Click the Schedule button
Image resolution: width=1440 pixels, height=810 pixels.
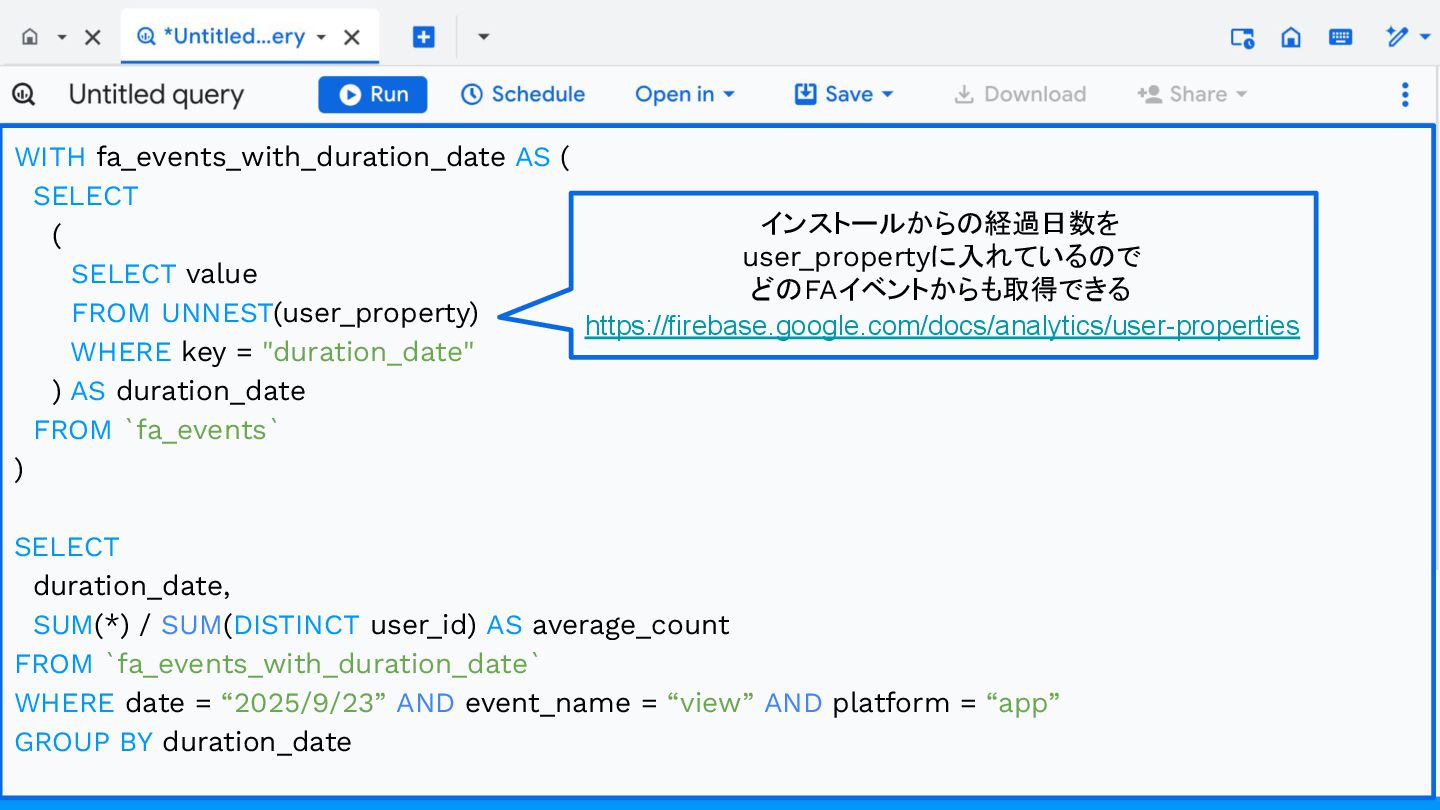[523, 94]
